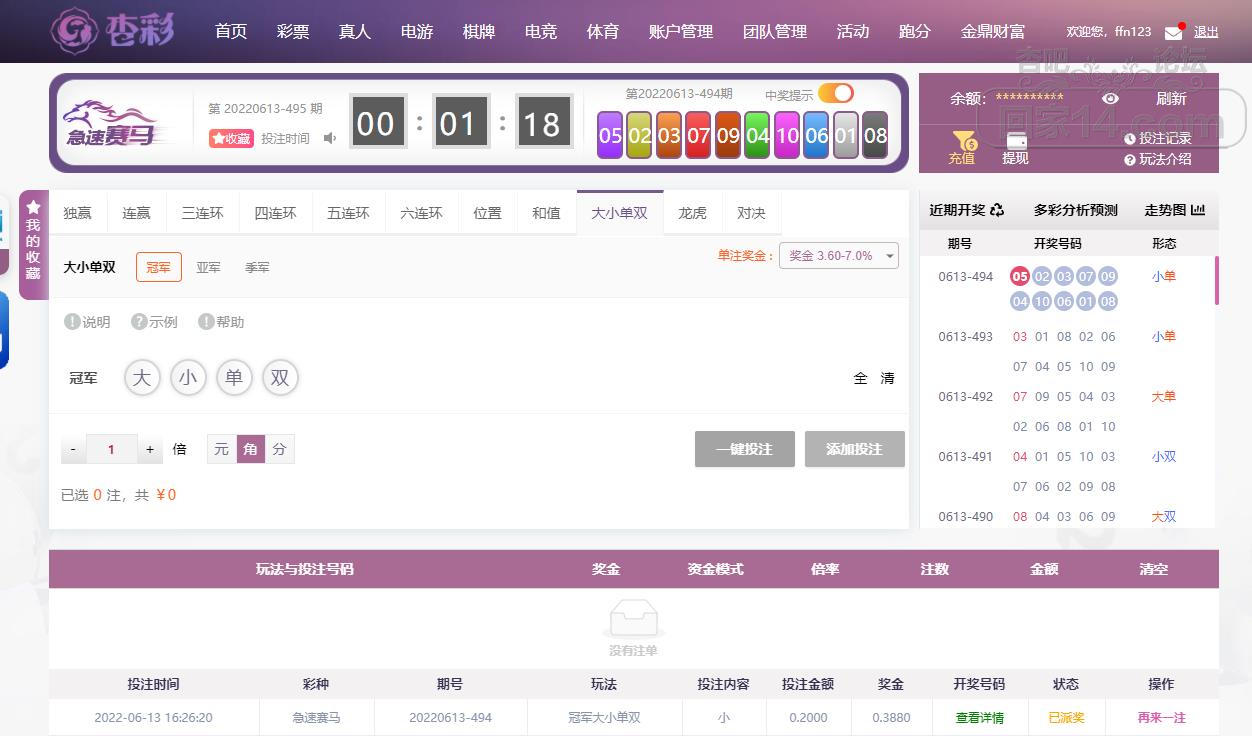Image resolution: width=1252 pixels, height=736 pixels.
Task: Expand the 我的收藏 side panel
Action: [x=33, y=244]
